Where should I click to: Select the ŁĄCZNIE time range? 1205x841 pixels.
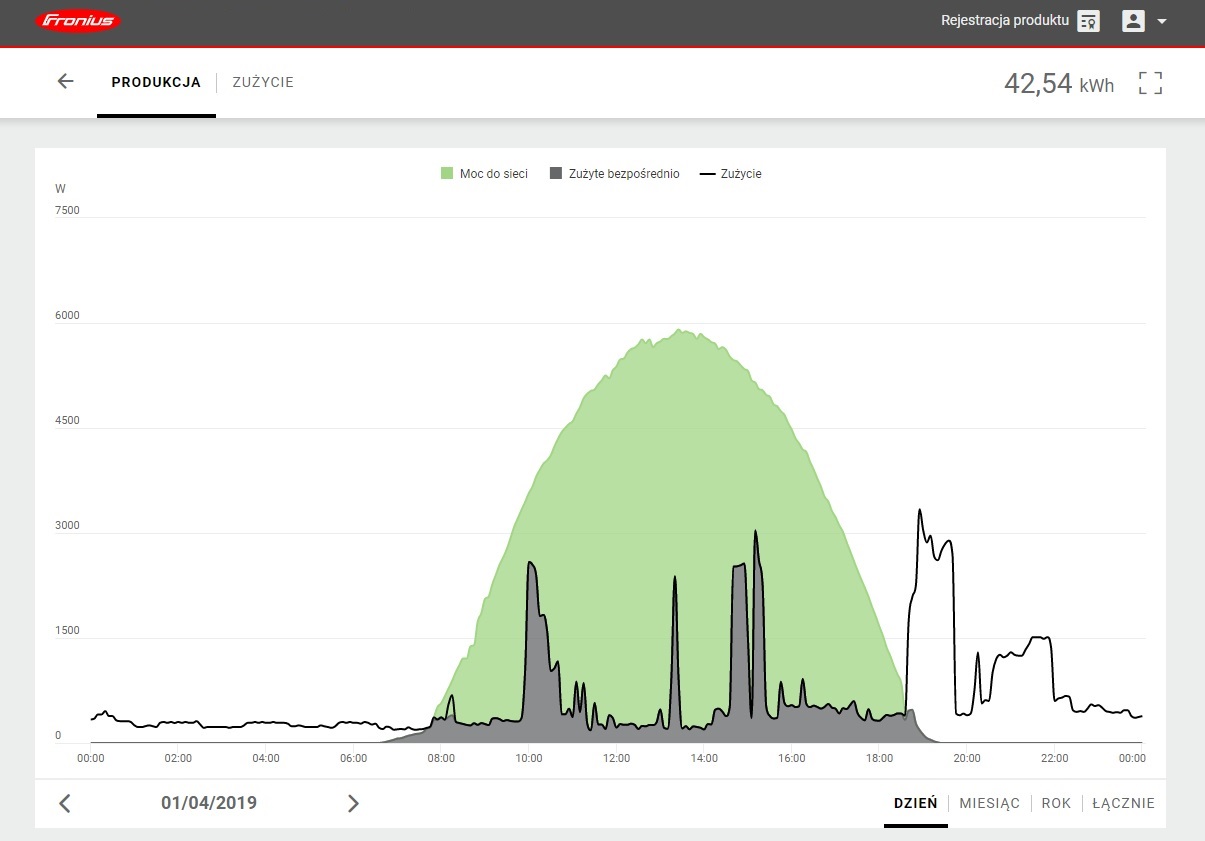[x=1123, y=803]
